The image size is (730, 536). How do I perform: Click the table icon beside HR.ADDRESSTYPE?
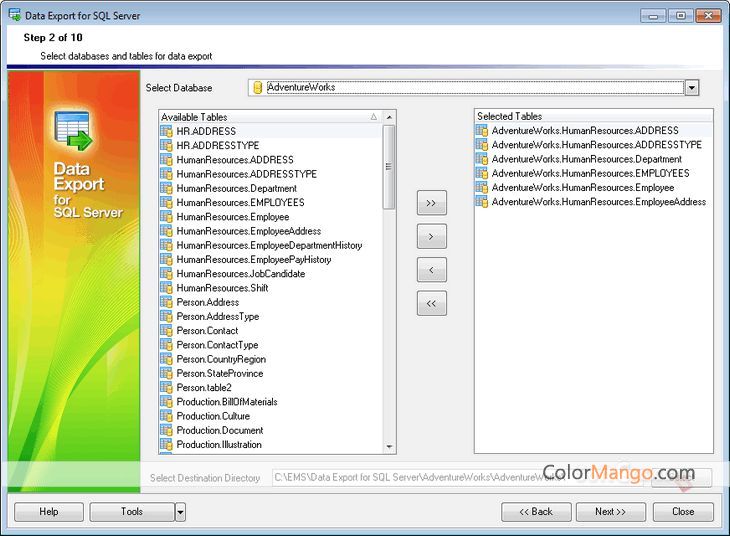(x=166, y=145)
